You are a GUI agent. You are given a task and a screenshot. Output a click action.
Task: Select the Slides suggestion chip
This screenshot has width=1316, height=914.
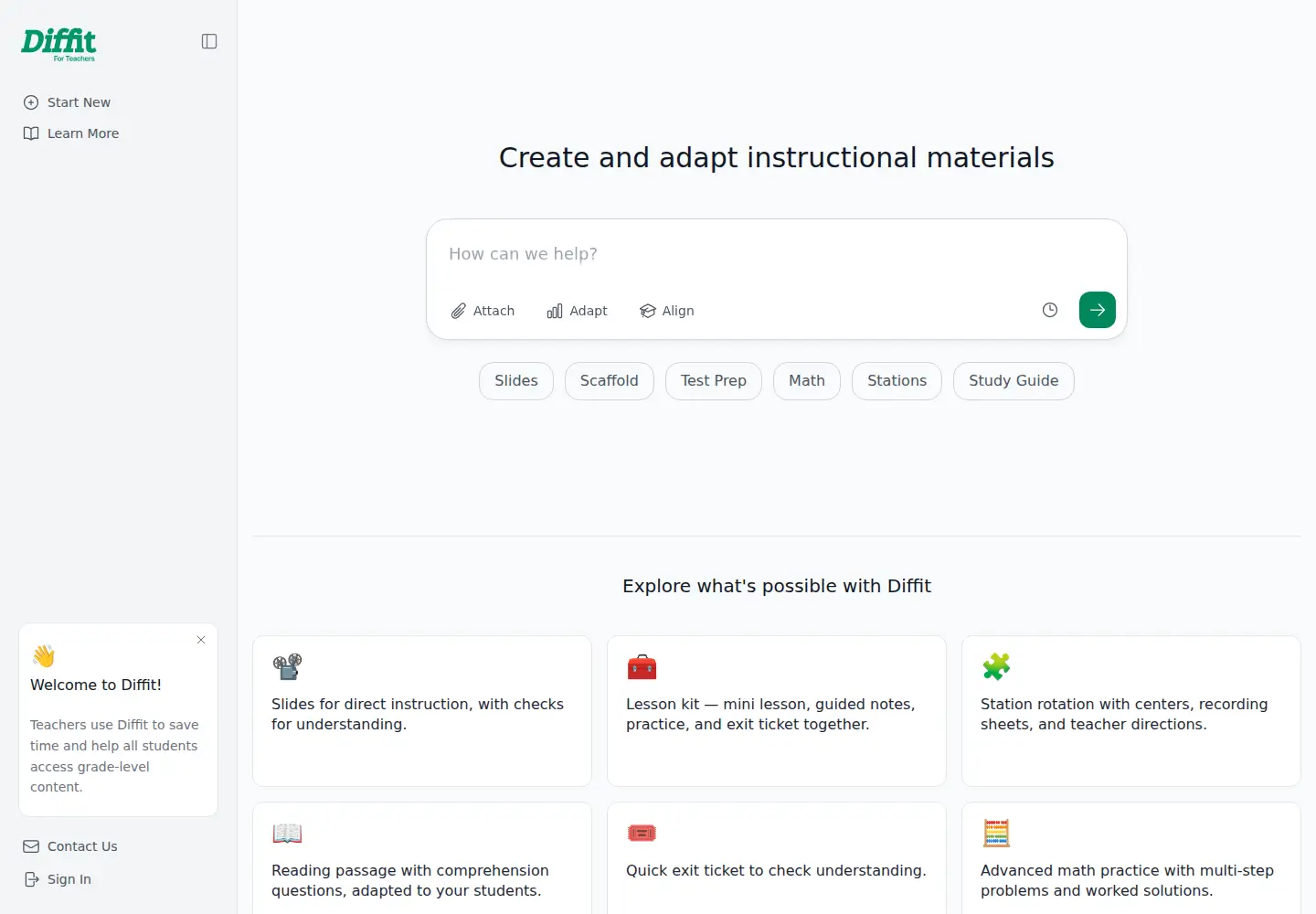[516, 381]
